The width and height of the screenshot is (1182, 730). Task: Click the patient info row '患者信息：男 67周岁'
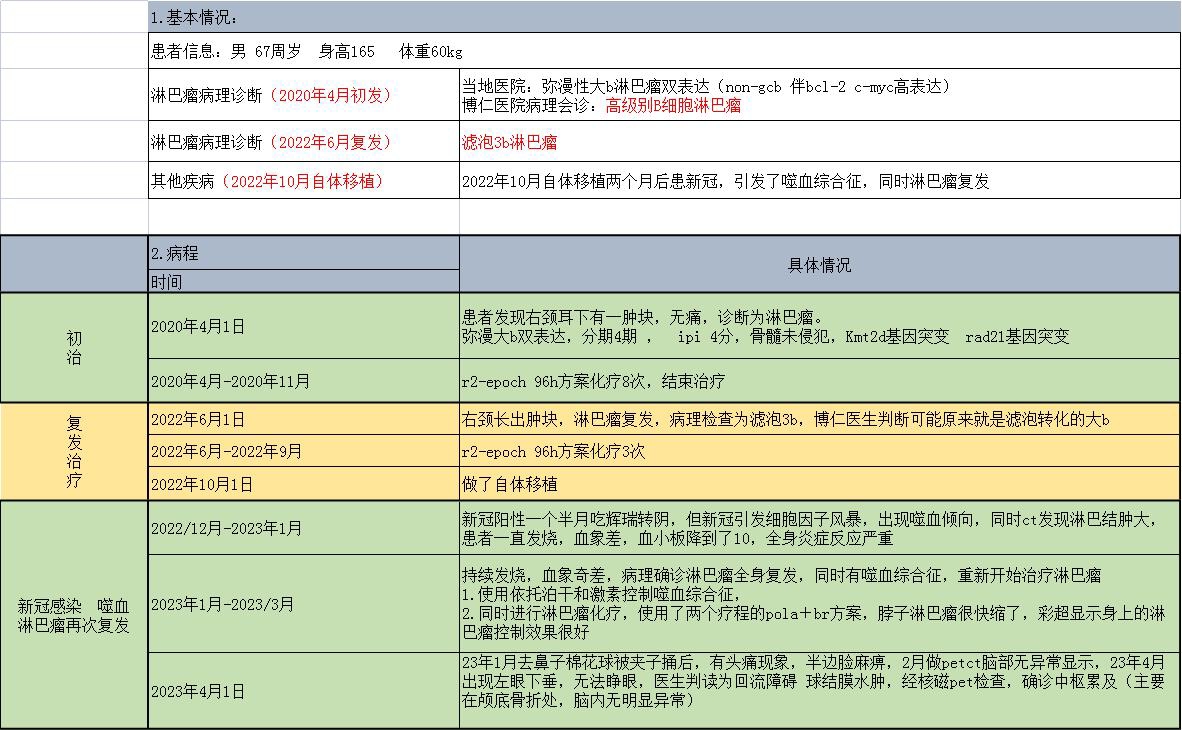tap(664, 51)
